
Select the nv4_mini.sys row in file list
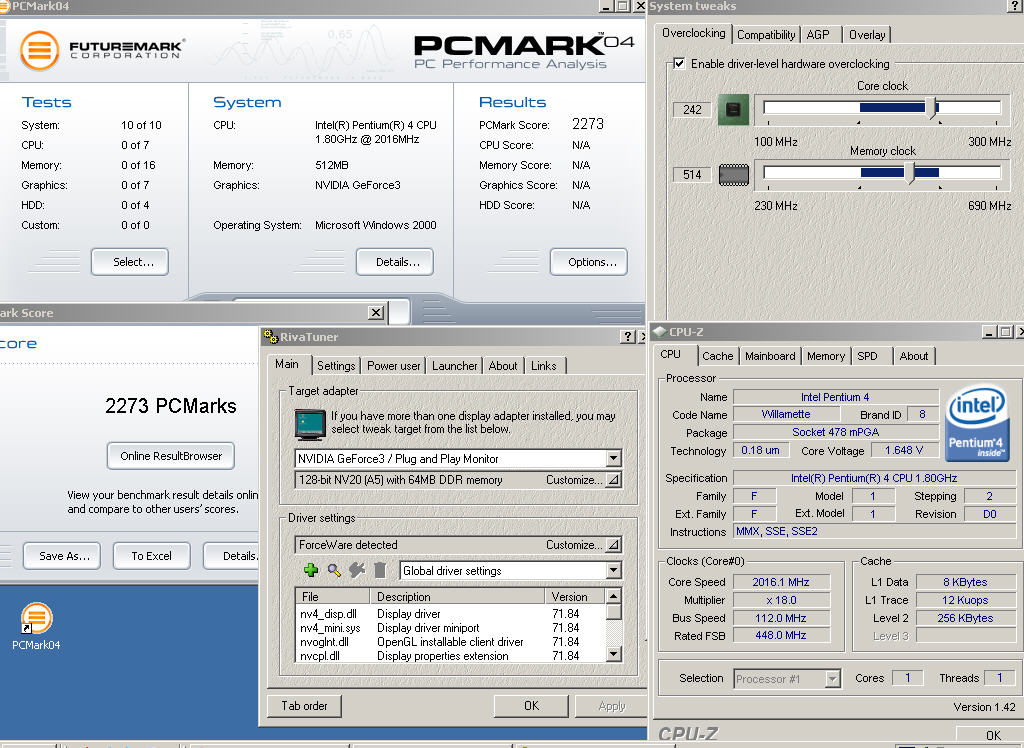[x=451, y=628]
